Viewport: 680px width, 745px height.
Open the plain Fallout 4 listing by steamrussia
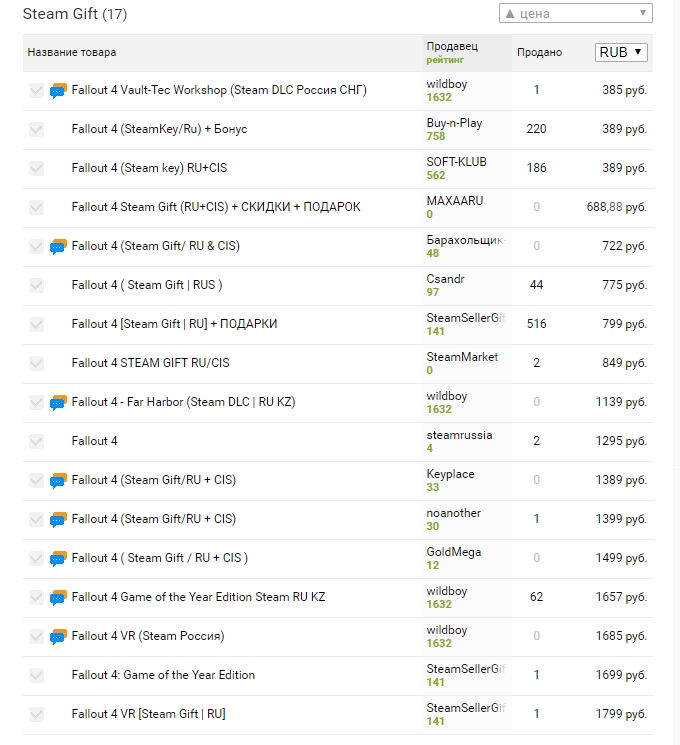click(x=94, y=440)
